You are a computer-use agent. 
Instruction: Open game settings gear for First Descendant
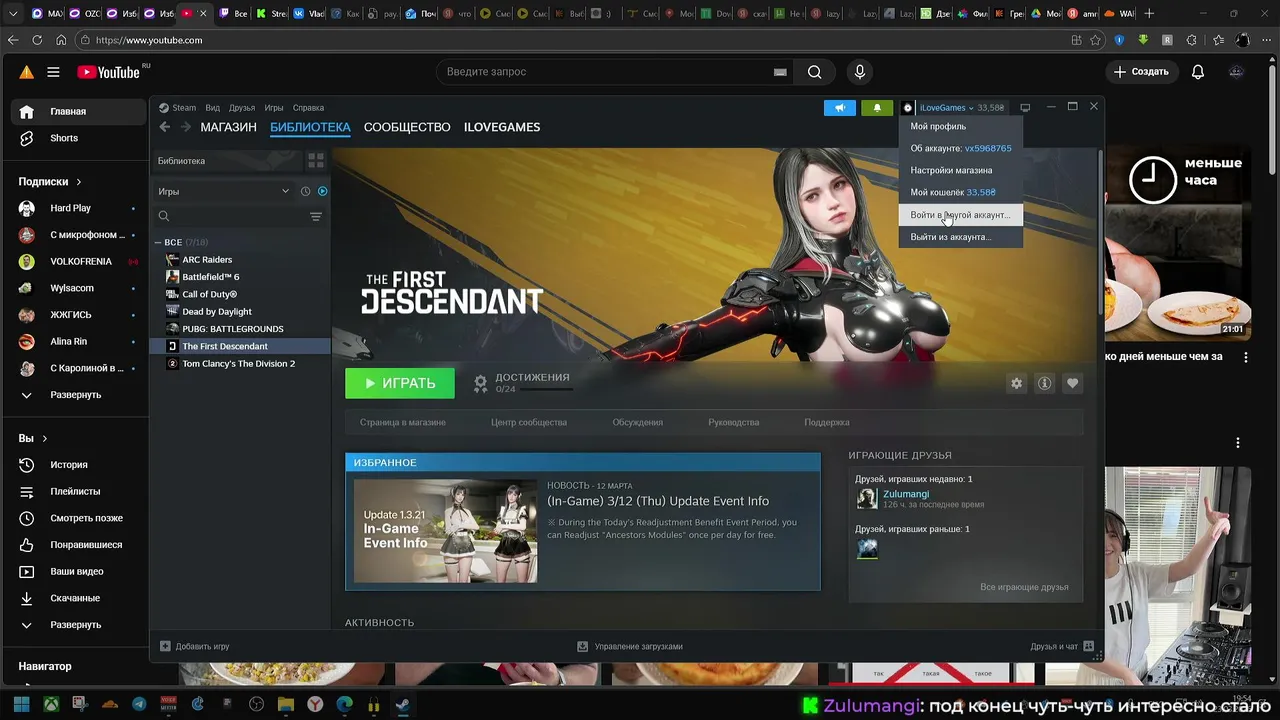click(x=1016, y=383)
